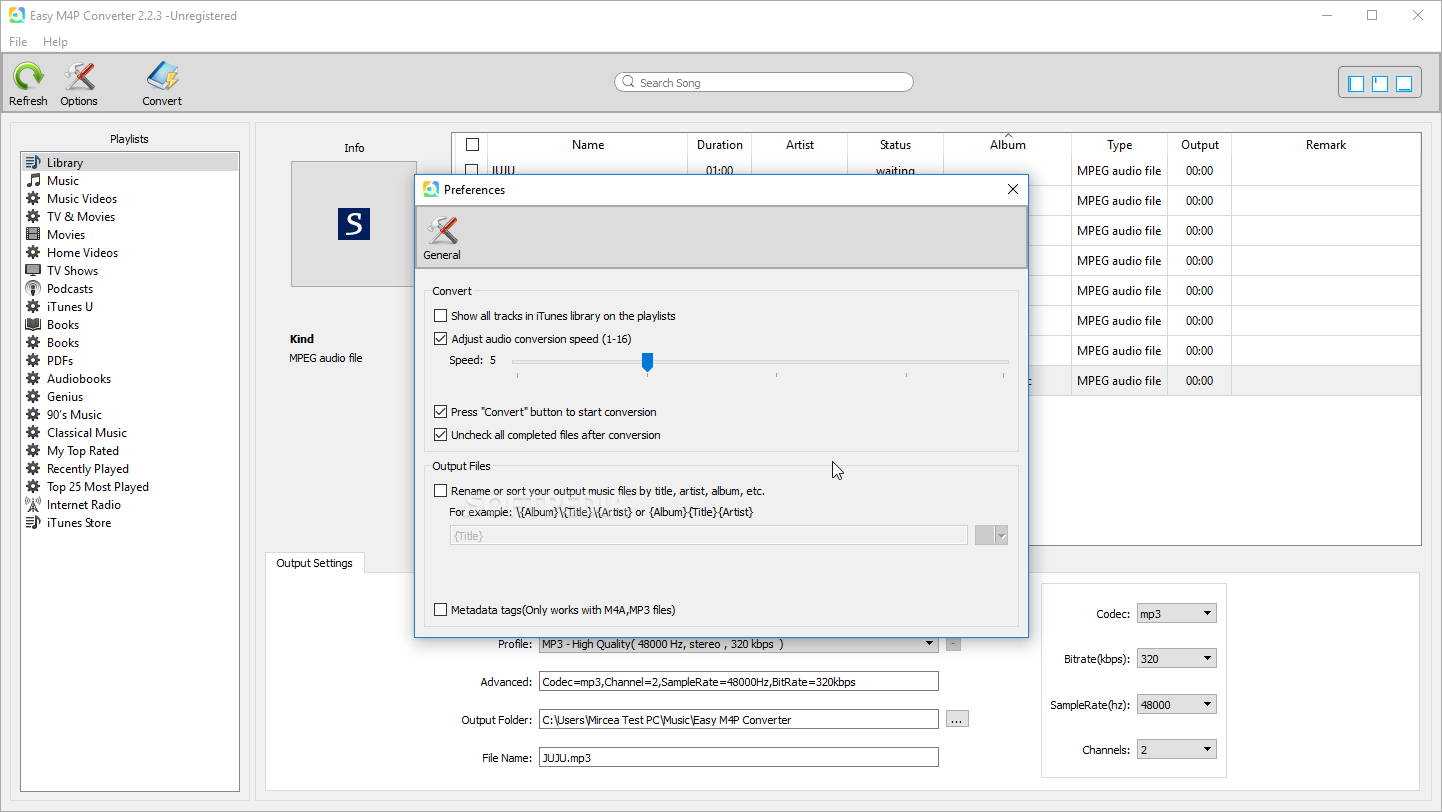Select the Library playlist
This screenshot has width=1442, height=812.
point(130,163)
